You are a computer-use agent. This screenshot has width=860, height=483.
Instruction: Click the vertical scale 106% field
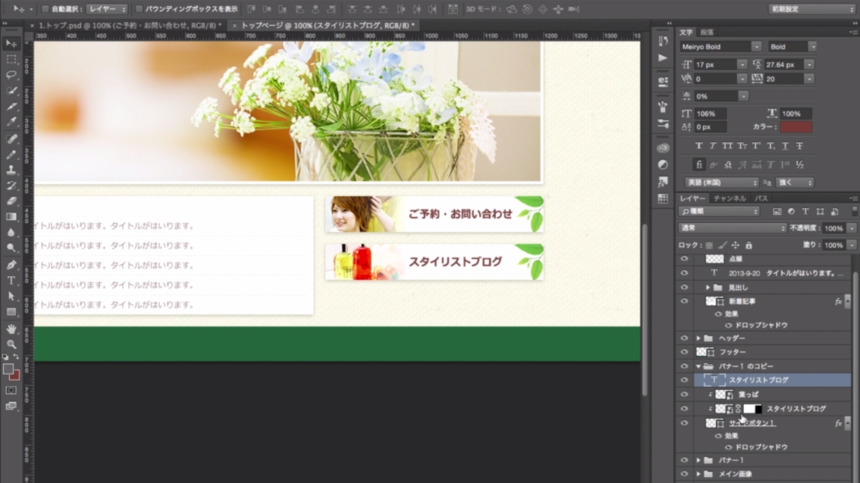(710, 113)
